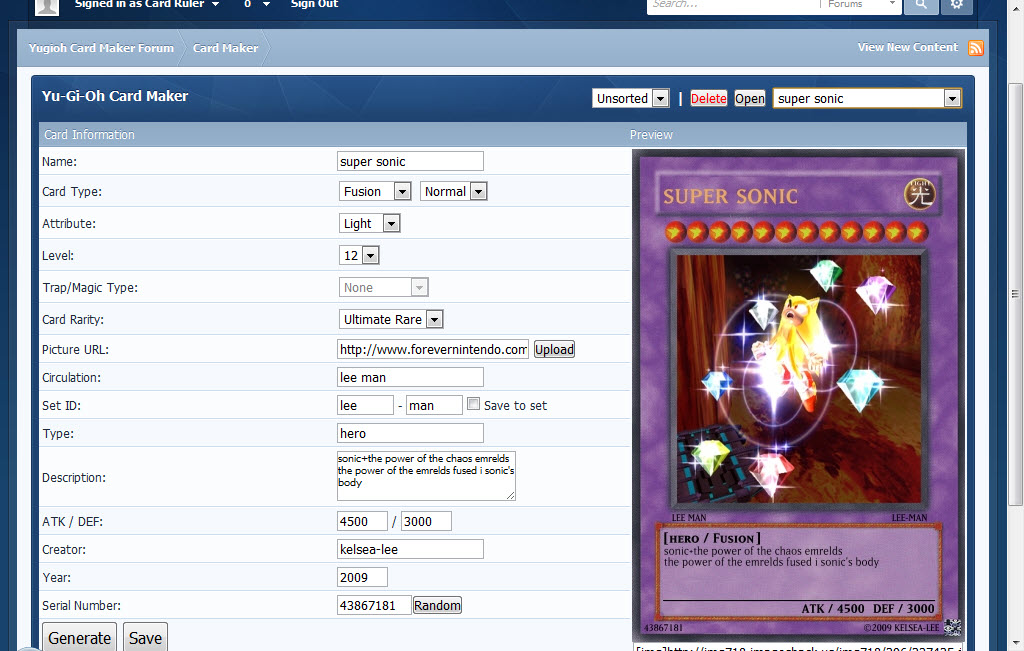Screen dimensions: 1024x651
Task: Open the Trap/Magic Type None dropdown
Action: point(383,287)
